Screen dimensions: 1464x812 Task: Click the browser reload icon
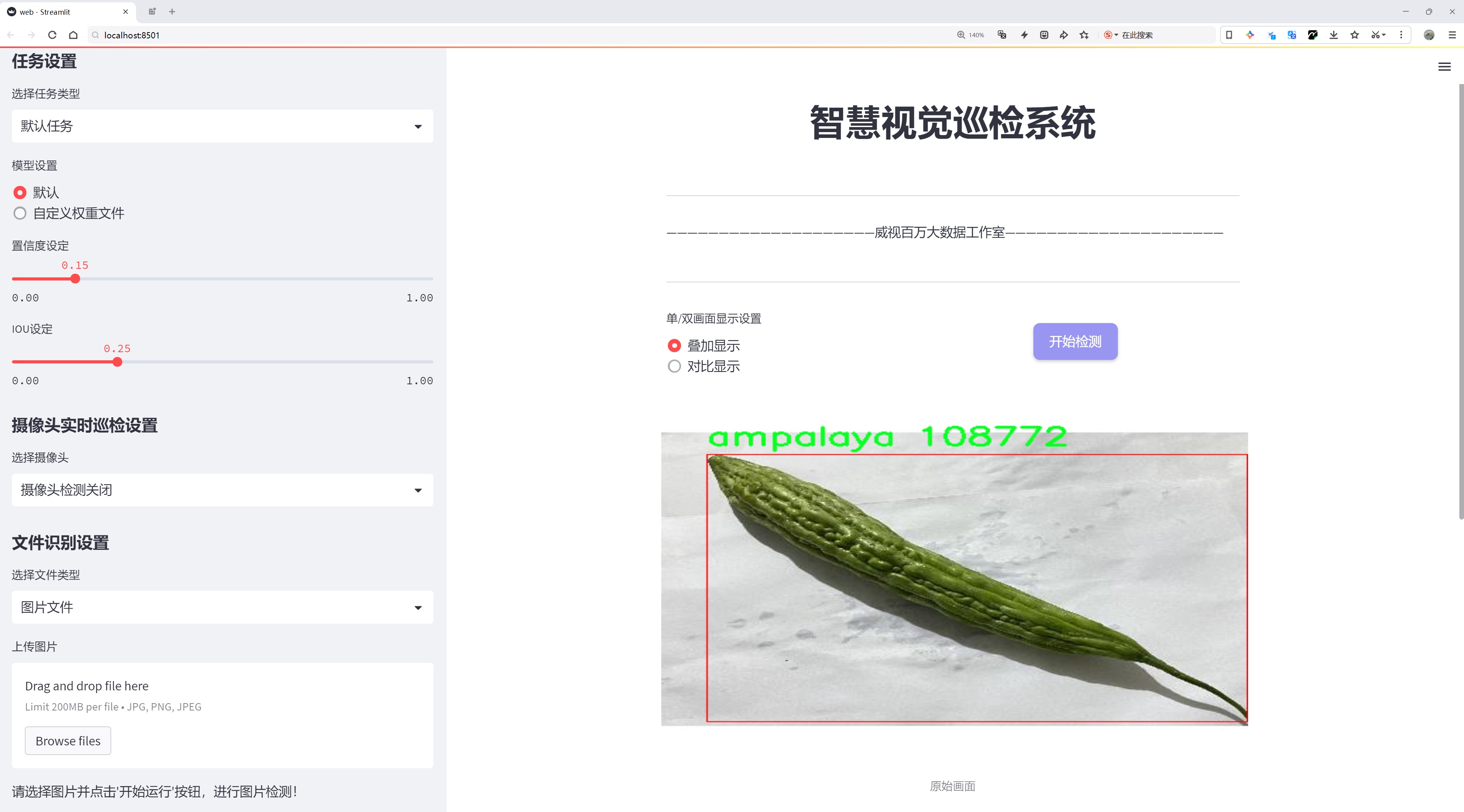tap(52, 35)
